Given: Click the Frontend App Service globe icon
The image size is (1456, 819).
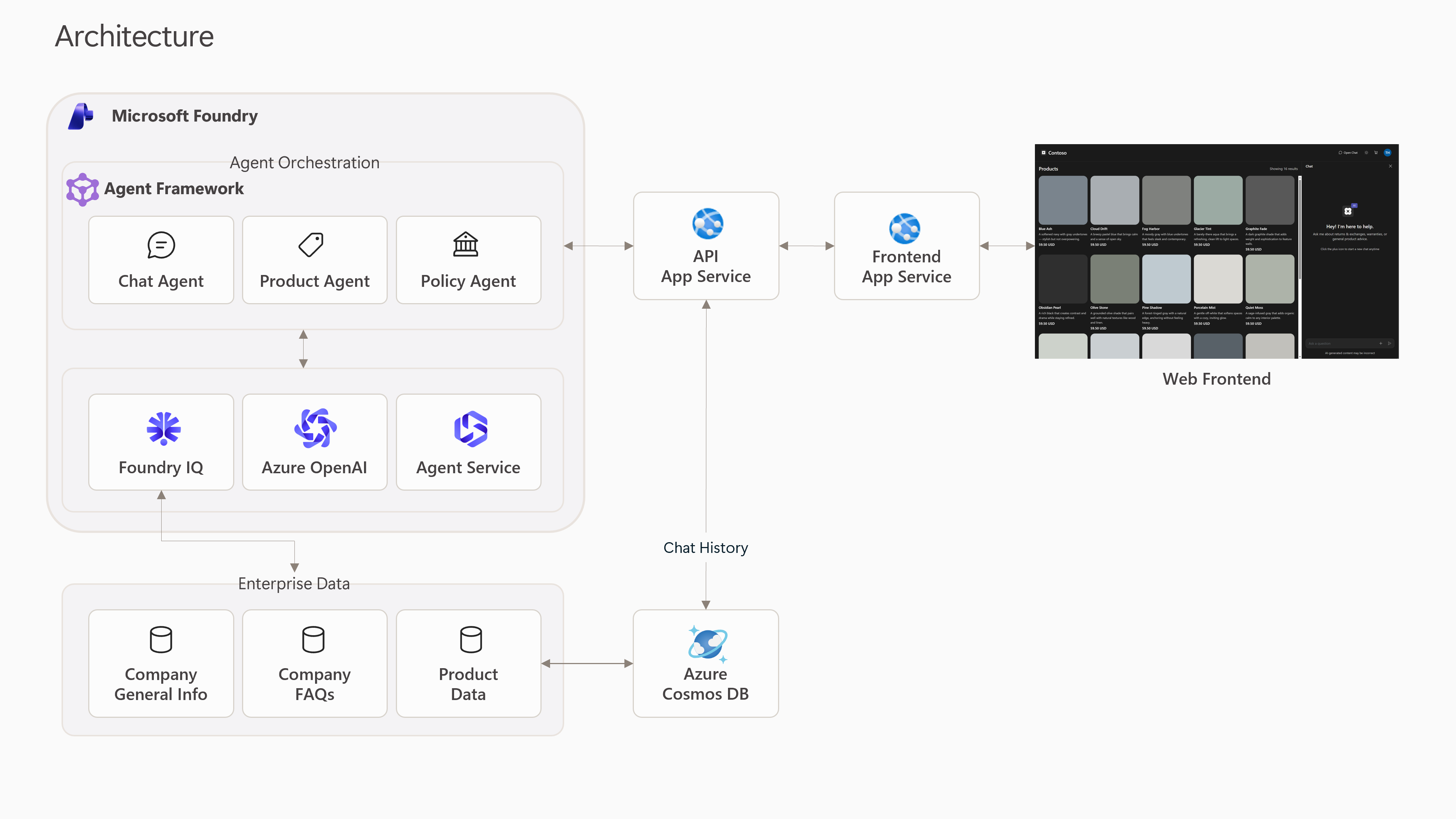Looking at the screenshot, I should click(x=905, y=228).
